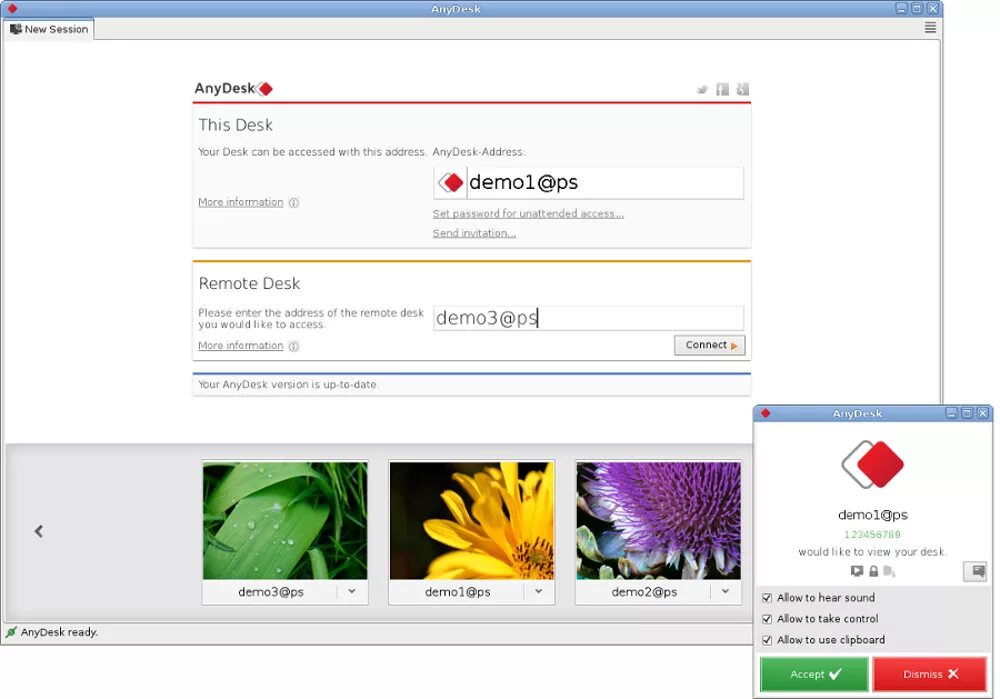
Task: Click the demo1@ps label under yellow flower
Action: pos(457,592)
